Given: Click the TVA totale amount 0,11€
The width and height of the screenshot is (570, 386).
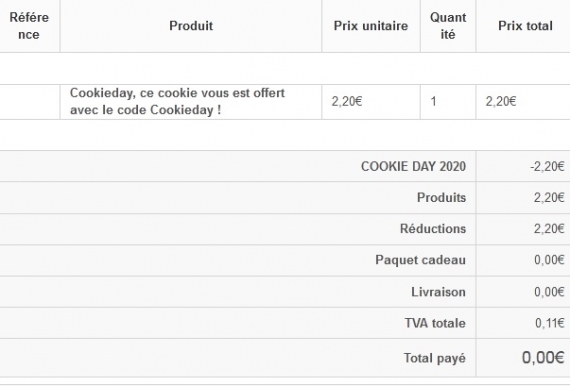Looking at the screenshot, I should 550,323.
